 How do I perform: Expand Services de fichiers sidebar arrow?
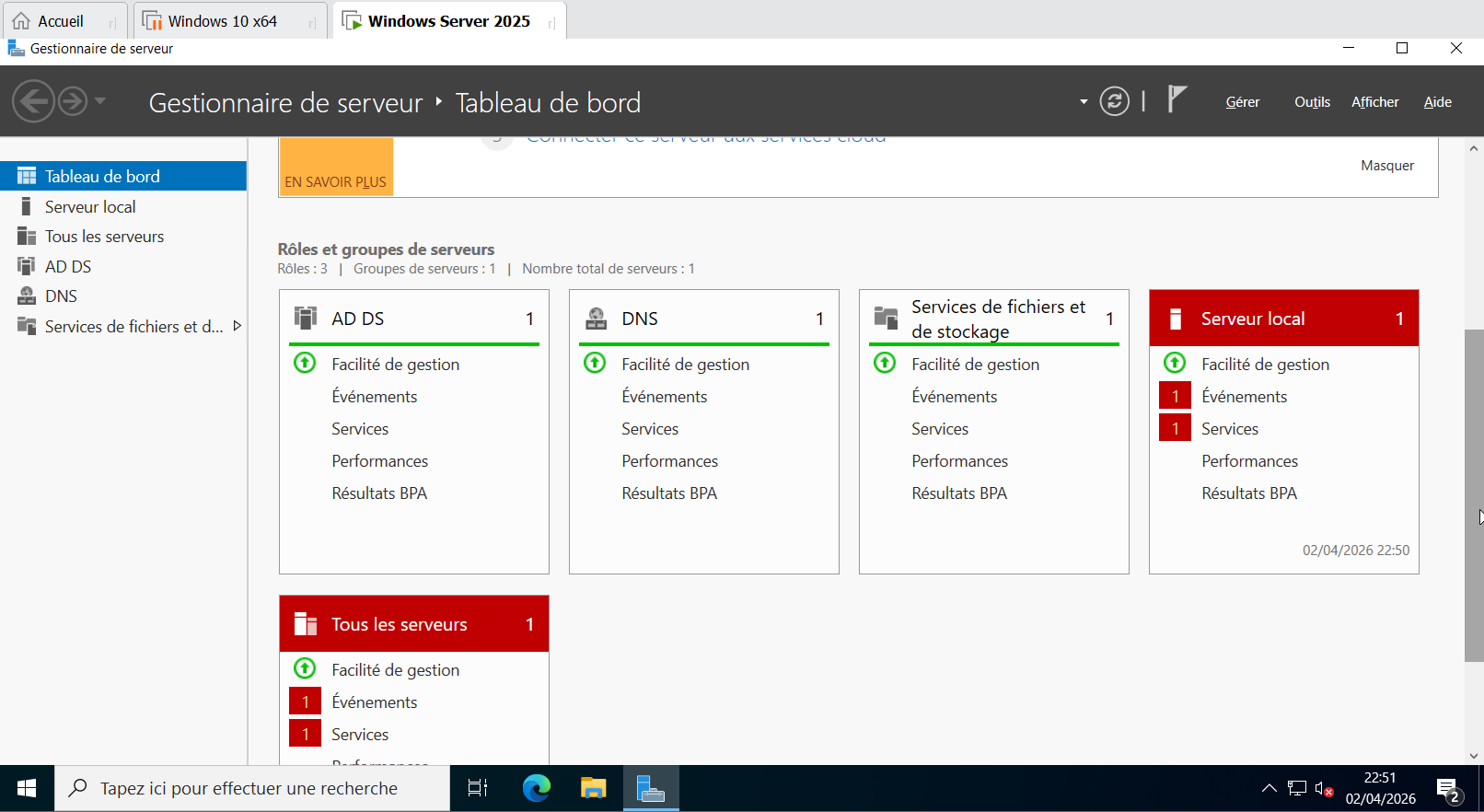pos(237,326)
